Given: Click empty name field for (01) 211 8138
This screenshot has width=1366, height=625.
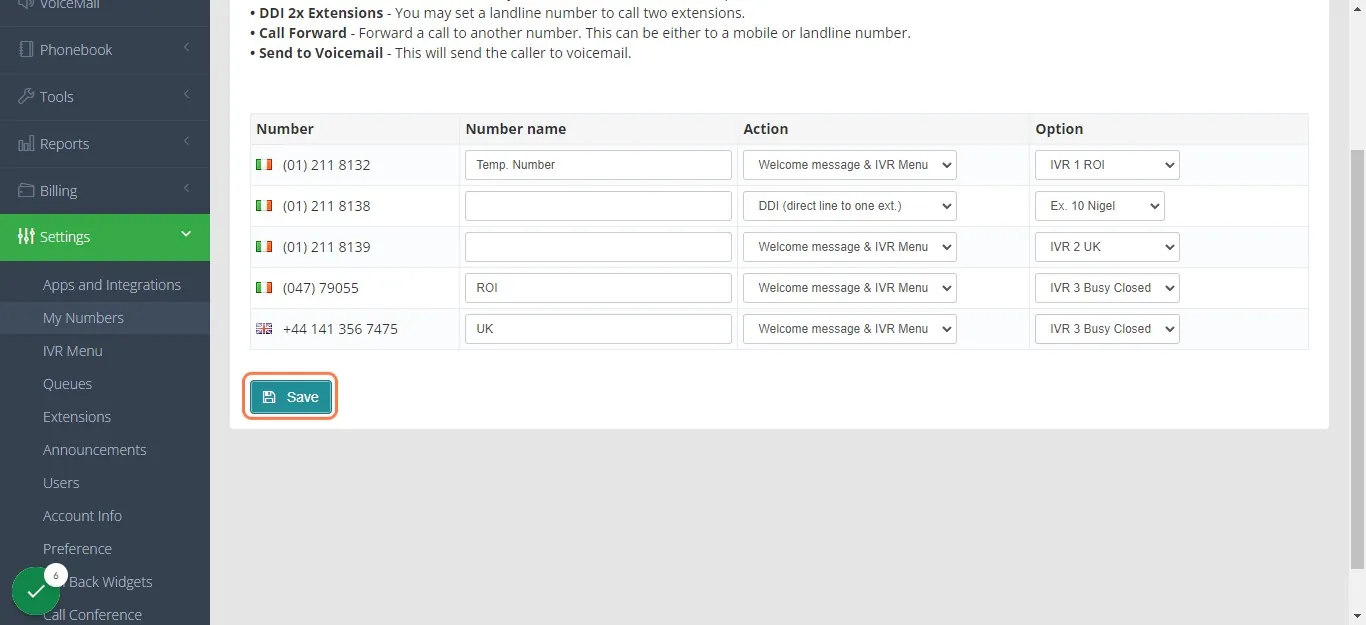Looking at the screenshot, I should tap(598, 206).
